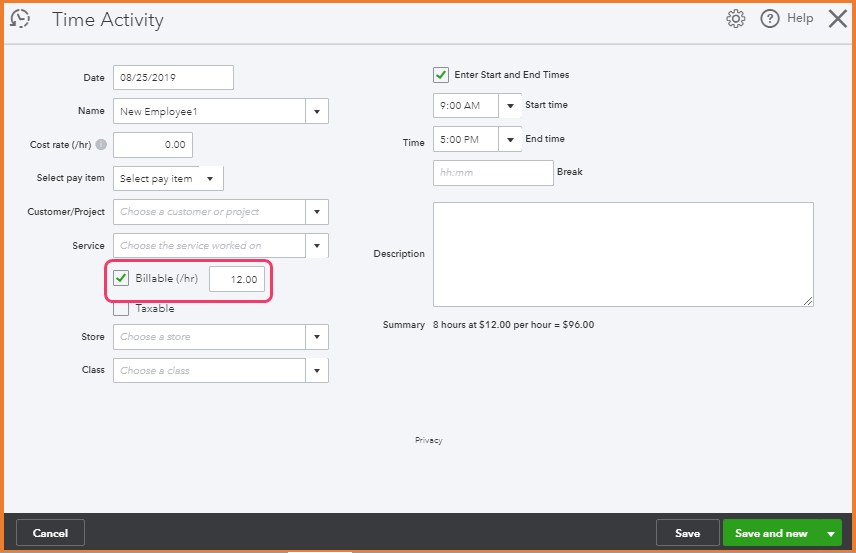
Task: Click the Save button
Action: (687, 533)
